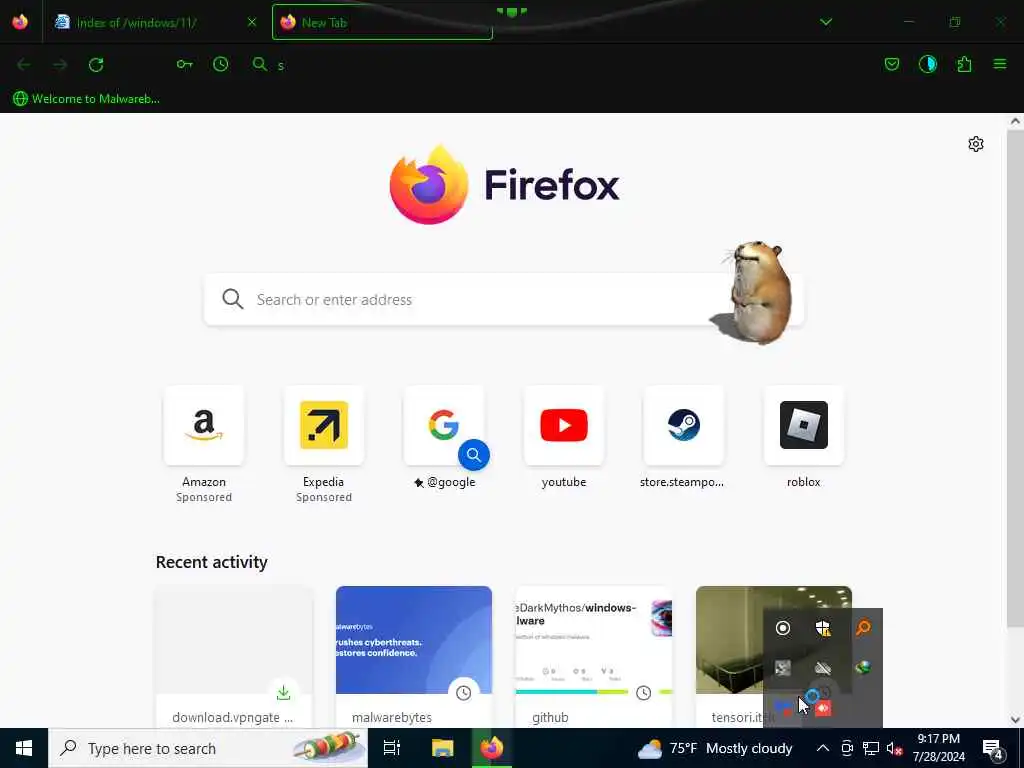
Task: Click the orange magnifier icon in tray overflow
Action: click(863, 628)
